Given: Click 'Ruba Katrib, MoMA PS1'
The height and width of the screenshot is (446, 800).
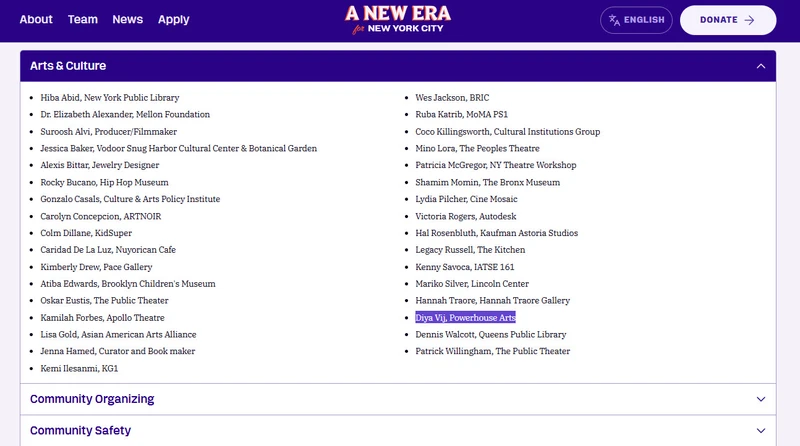Looking at the screenshot, I should 461,114.
